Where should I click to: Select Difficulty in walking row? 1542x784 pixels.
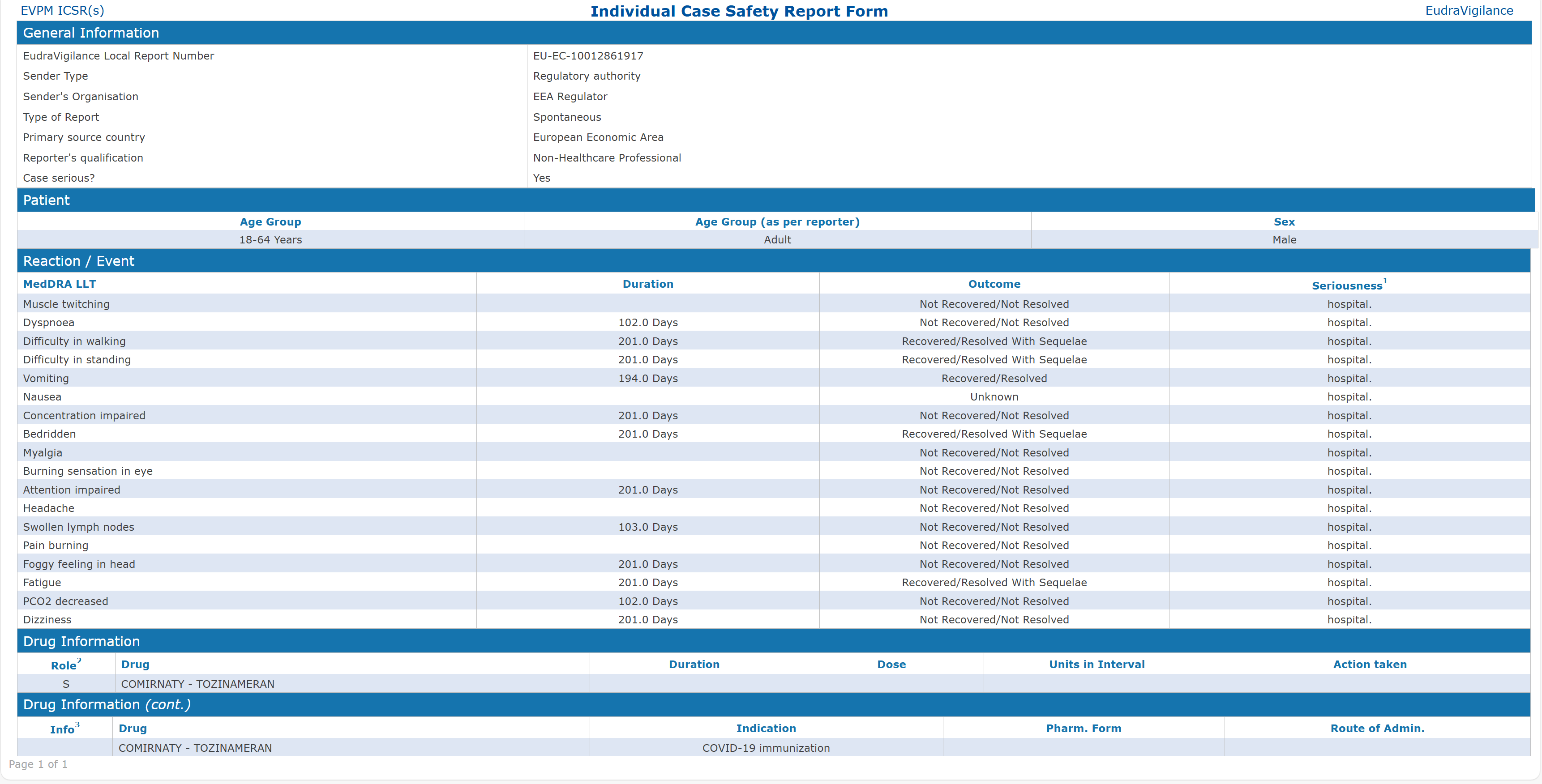pyautogui.click(x=773, y=341)
